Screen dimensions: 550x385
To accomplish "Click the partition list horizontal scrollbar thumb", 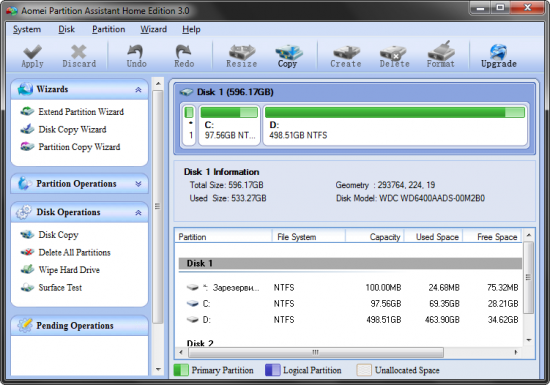I will (x=316, y=352).
